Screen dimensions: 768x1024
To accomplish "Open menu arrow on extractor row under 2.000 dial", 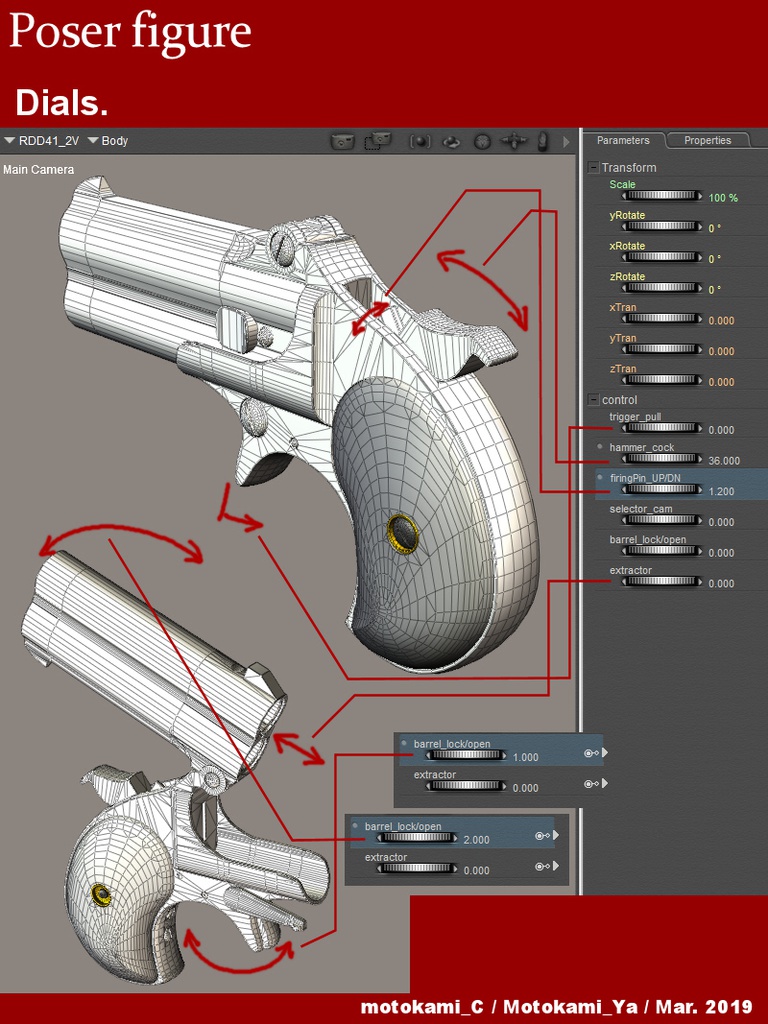I will 556,866.
